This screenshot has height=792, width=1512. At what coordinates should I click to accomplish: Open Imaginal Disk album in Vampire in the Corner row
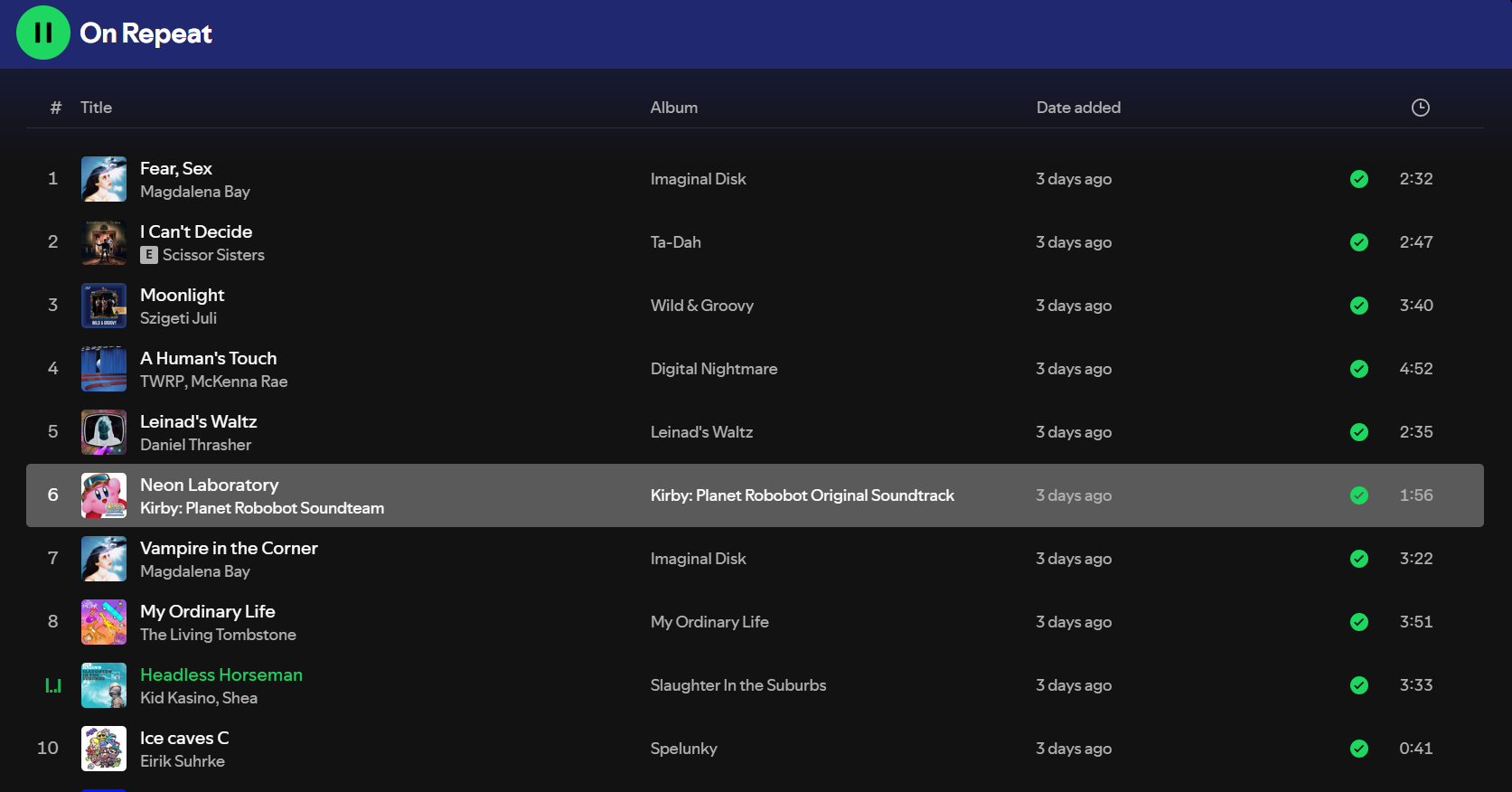pyautogui.click(x=699, y=559)
